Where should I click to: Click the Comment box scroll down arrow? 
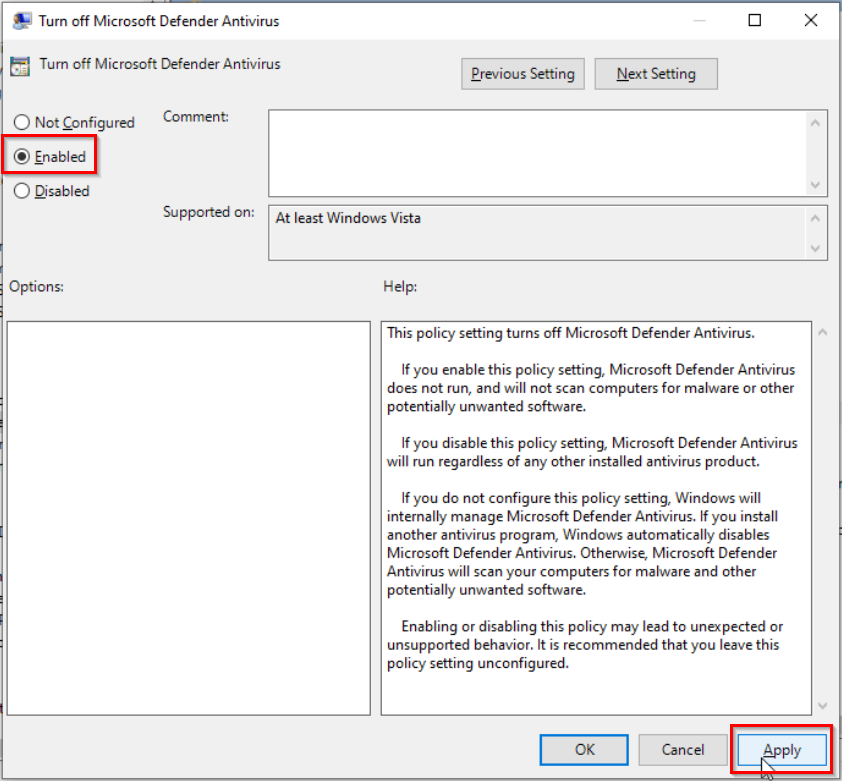click(x=815, y=185)
